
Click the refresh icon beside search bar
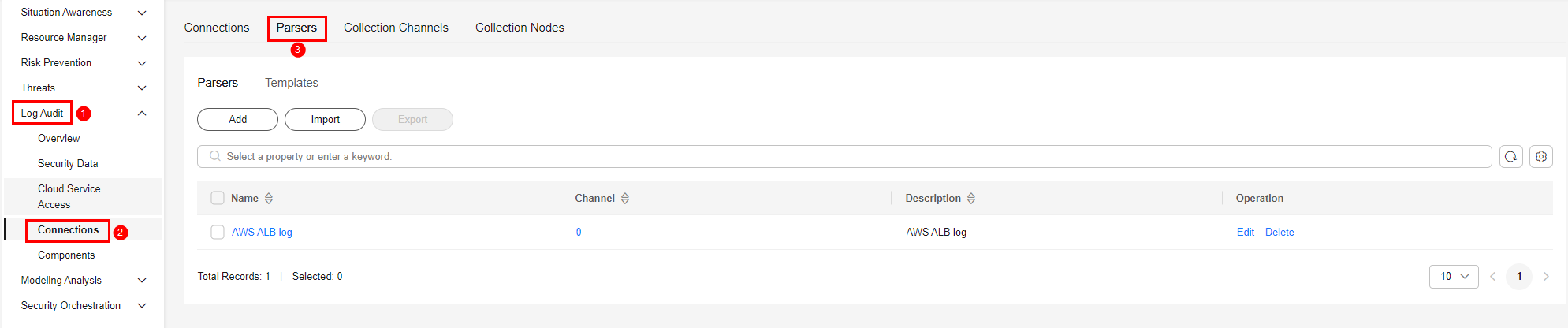[x=1510, y=157]
